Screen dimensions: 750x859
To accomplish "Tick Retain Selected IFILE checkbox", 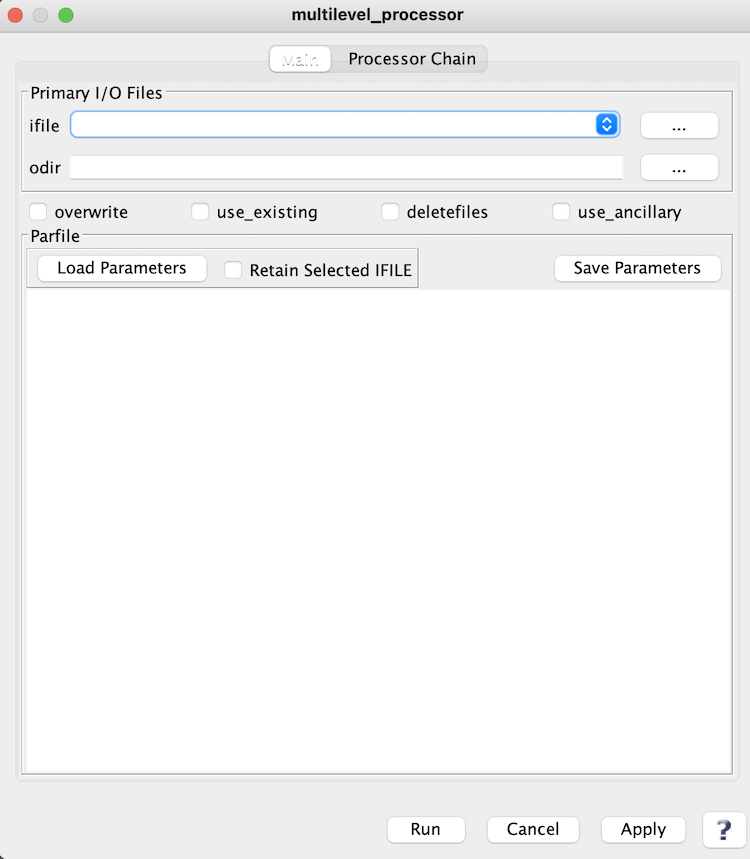I will (233, 270).
